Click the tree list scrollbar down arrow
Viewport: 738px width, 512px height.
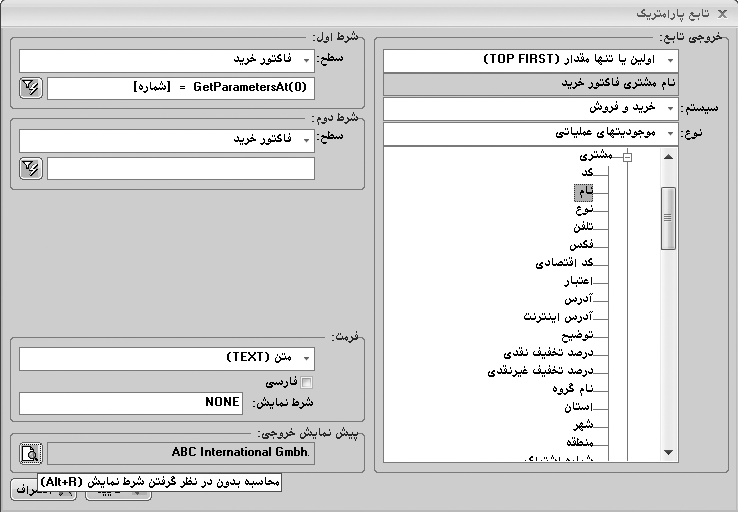click(x=668, y=453)
